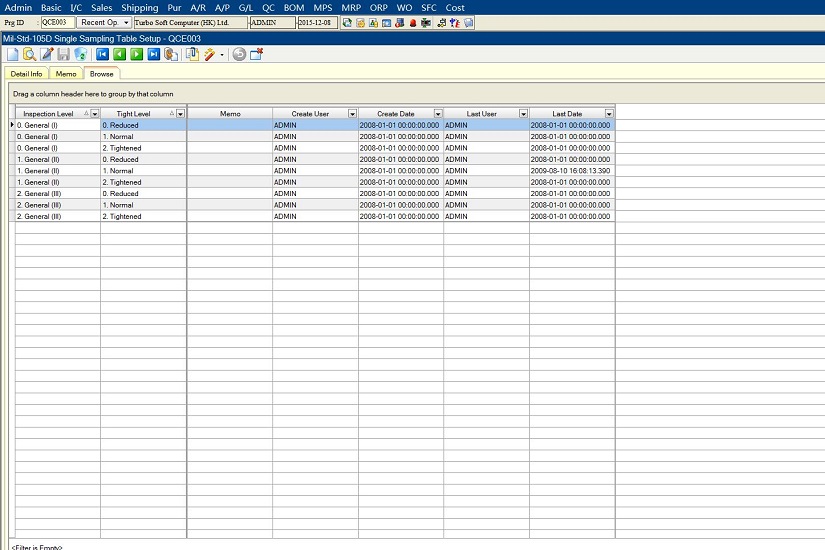Open the Cost menu
825x550 pixels.
coord(455,7)
